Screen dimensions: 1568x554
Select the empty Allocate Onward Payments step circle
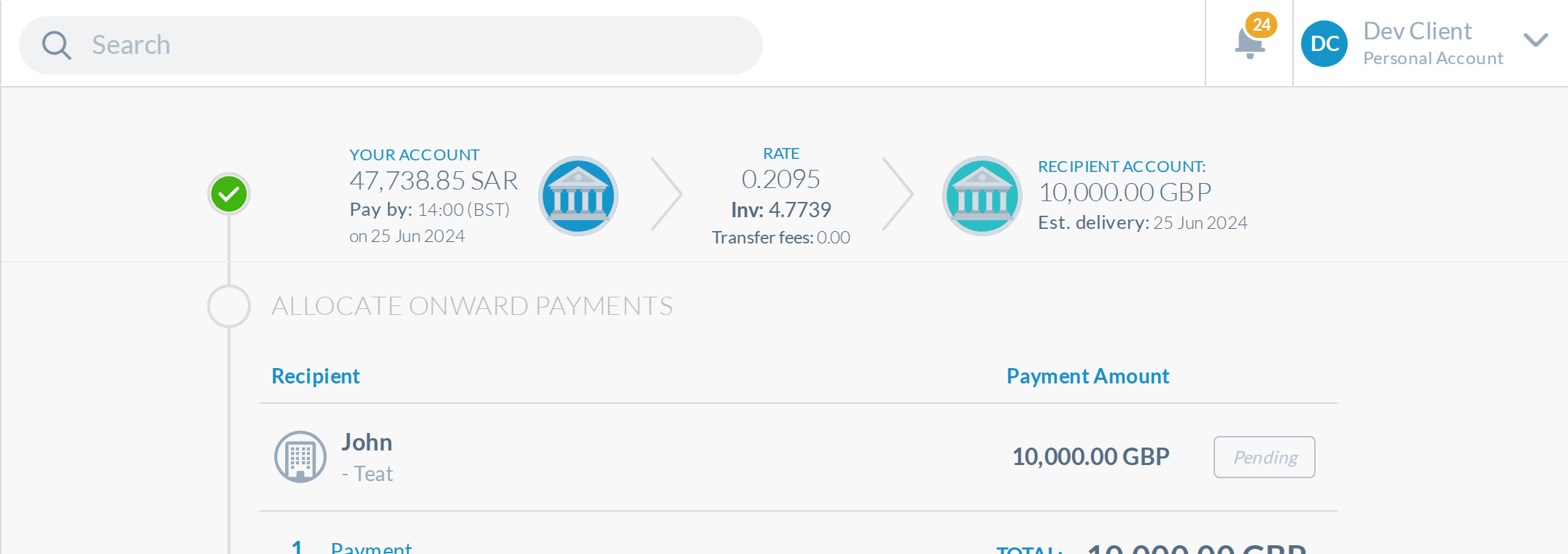(x=229, y=306)
